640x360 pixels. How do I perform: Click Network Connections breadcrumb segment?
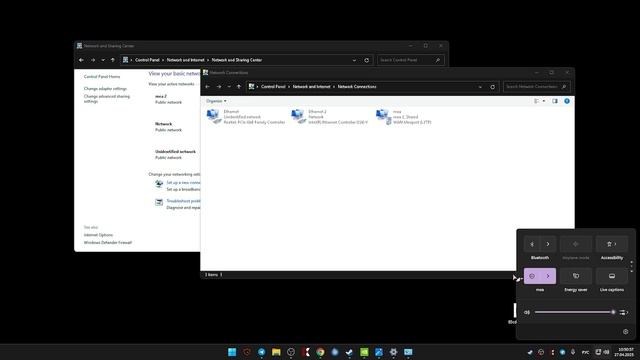[357, 87]
